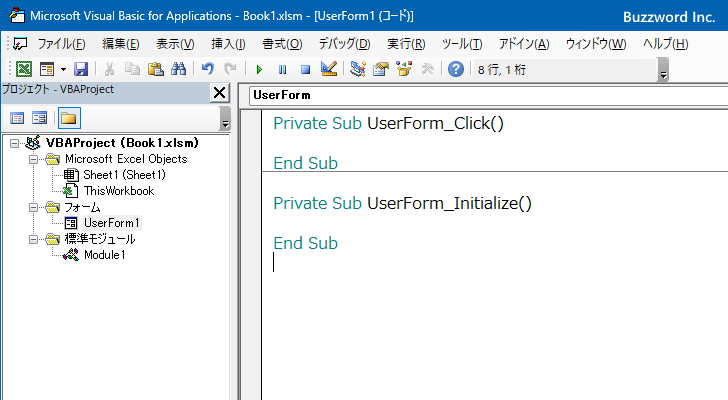Open the ツール(T) menu
Viewport: 728px width, 400px height.
[x=462, y=44]
